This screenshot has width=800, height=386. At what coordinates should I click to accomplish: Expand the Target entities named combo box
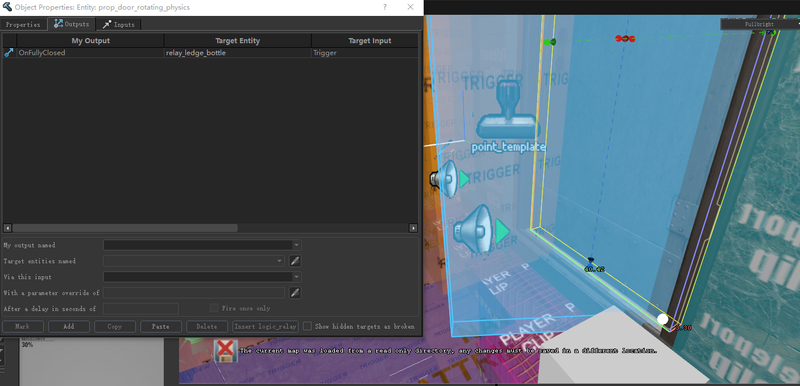pos(194,261)
